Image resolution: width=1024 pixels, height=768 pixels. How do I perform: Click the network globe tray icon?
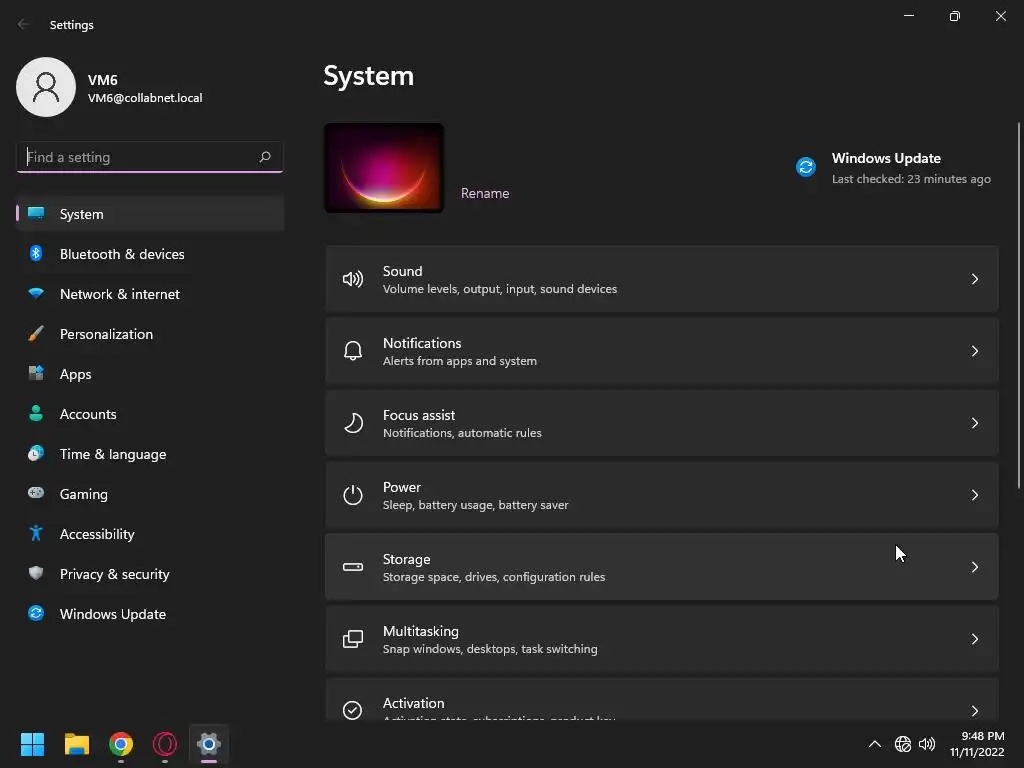click(x=903, y=744)
